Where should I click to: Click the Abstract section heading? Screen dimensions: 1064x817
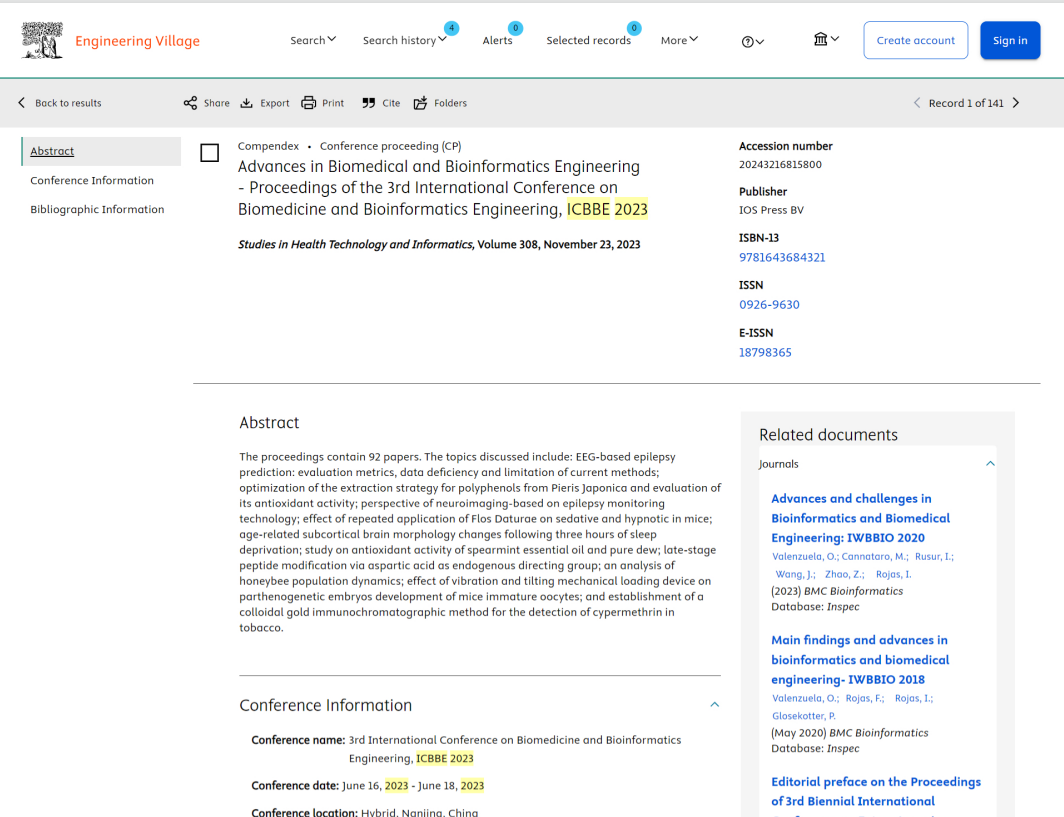click(x=269, y=423)
